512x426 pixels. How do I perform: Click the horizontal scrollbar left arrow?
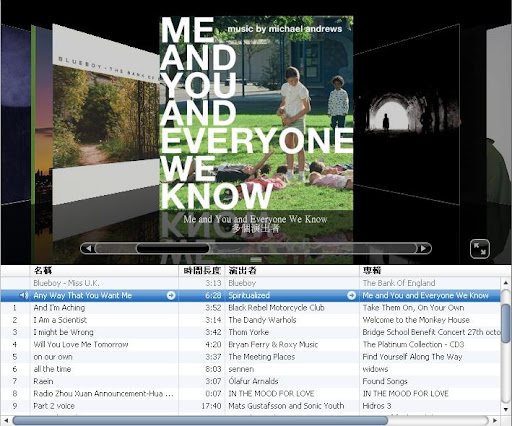coord(6,421)
